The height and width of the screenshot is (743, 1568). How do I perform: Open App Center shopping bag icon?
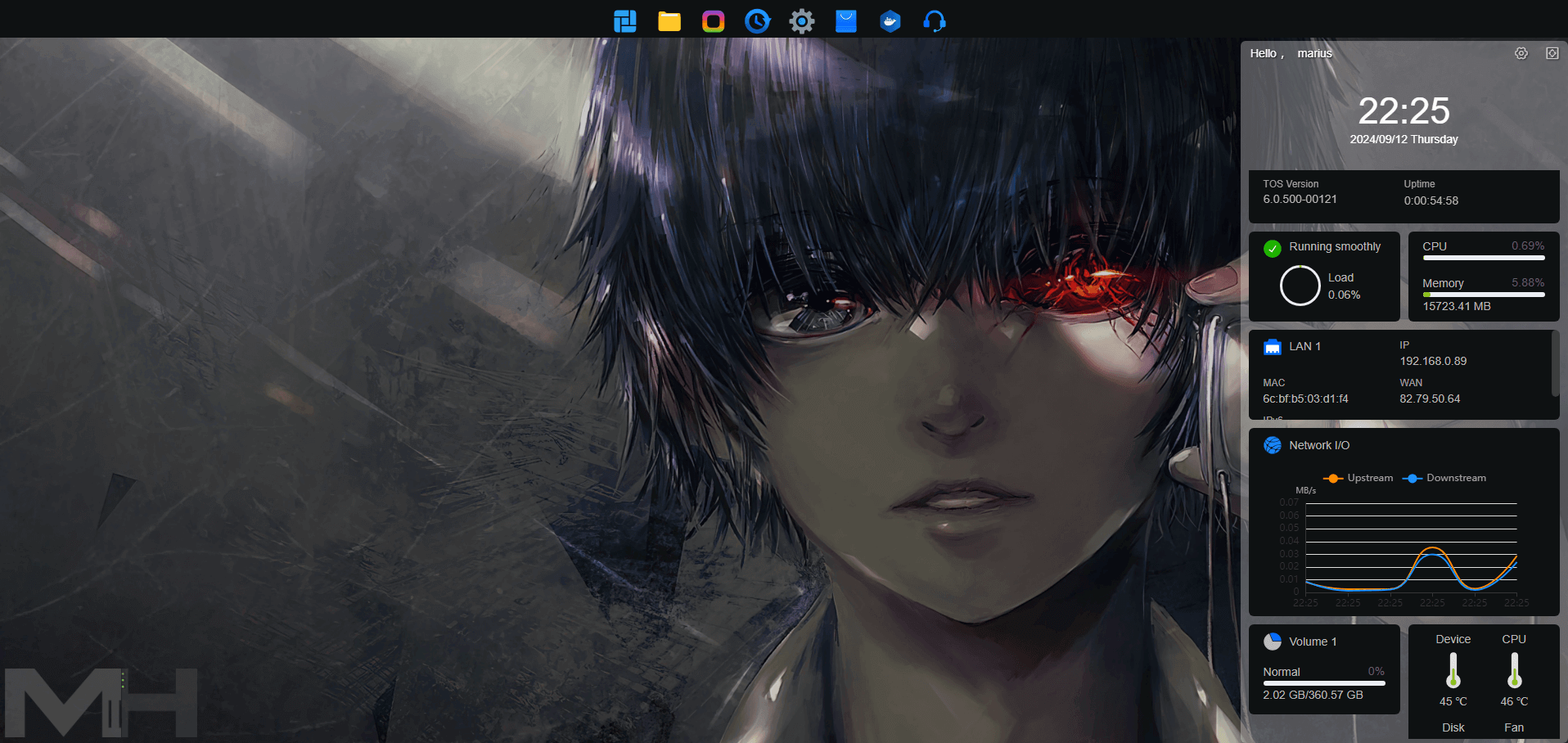tap(846, 21)
